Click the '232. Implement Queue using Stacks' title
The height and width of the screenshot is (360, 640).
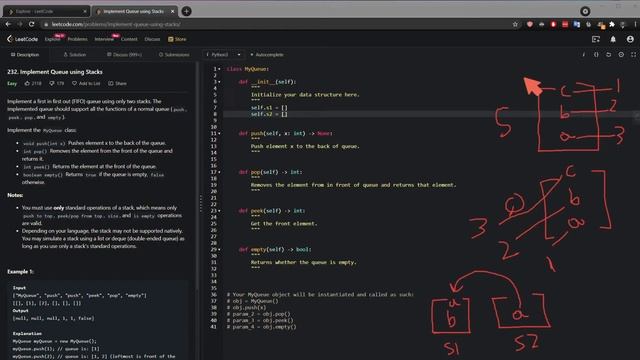(x=55, y=72)
